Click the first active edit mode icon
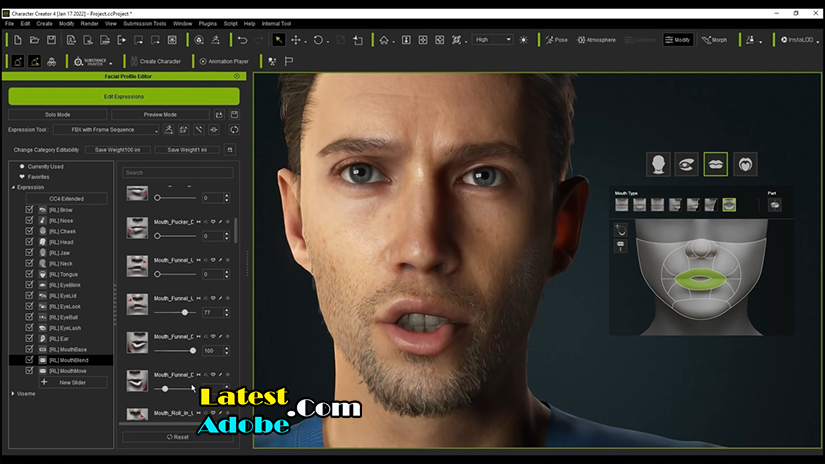825x464 pixels. 17,62
